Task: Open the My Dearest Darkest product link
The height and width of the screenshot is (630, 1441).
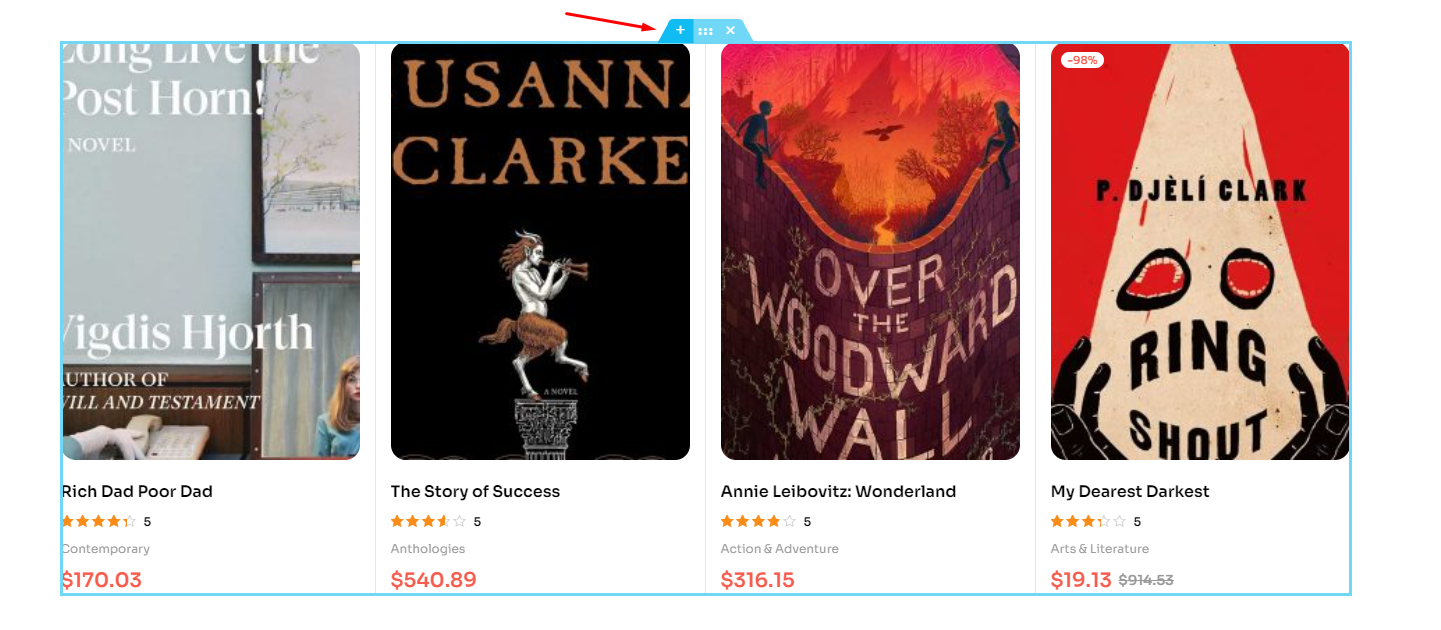Action: 1129,492
